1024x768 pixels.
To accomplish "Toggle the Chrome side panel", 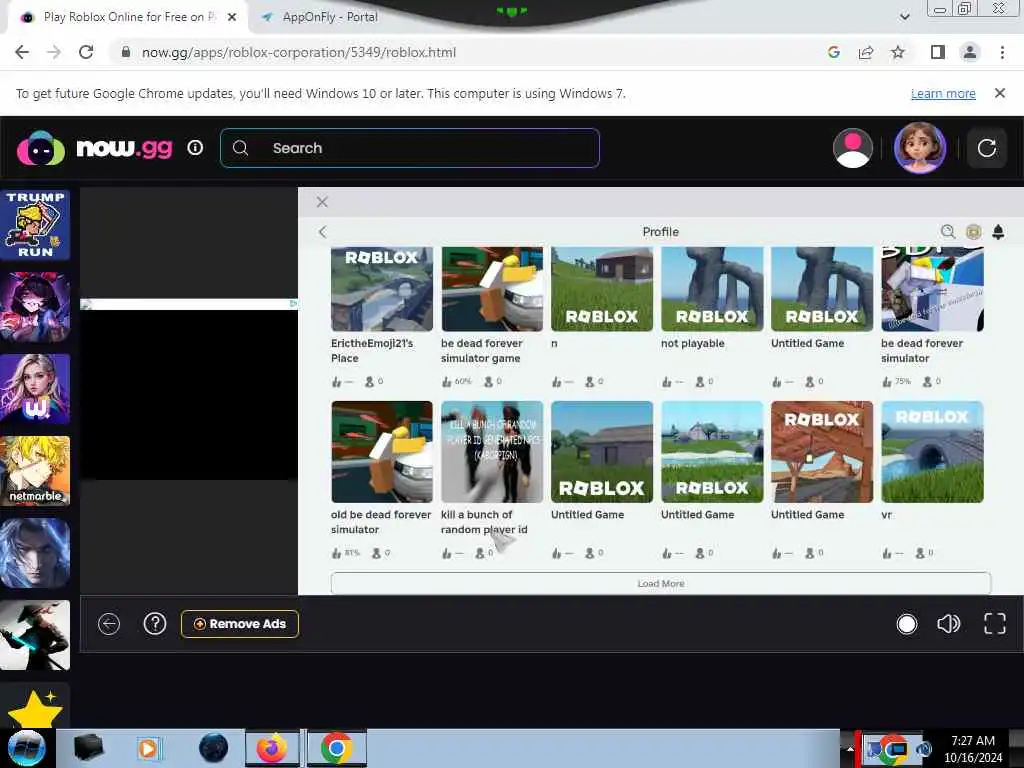I will click(x=938, y=52).
